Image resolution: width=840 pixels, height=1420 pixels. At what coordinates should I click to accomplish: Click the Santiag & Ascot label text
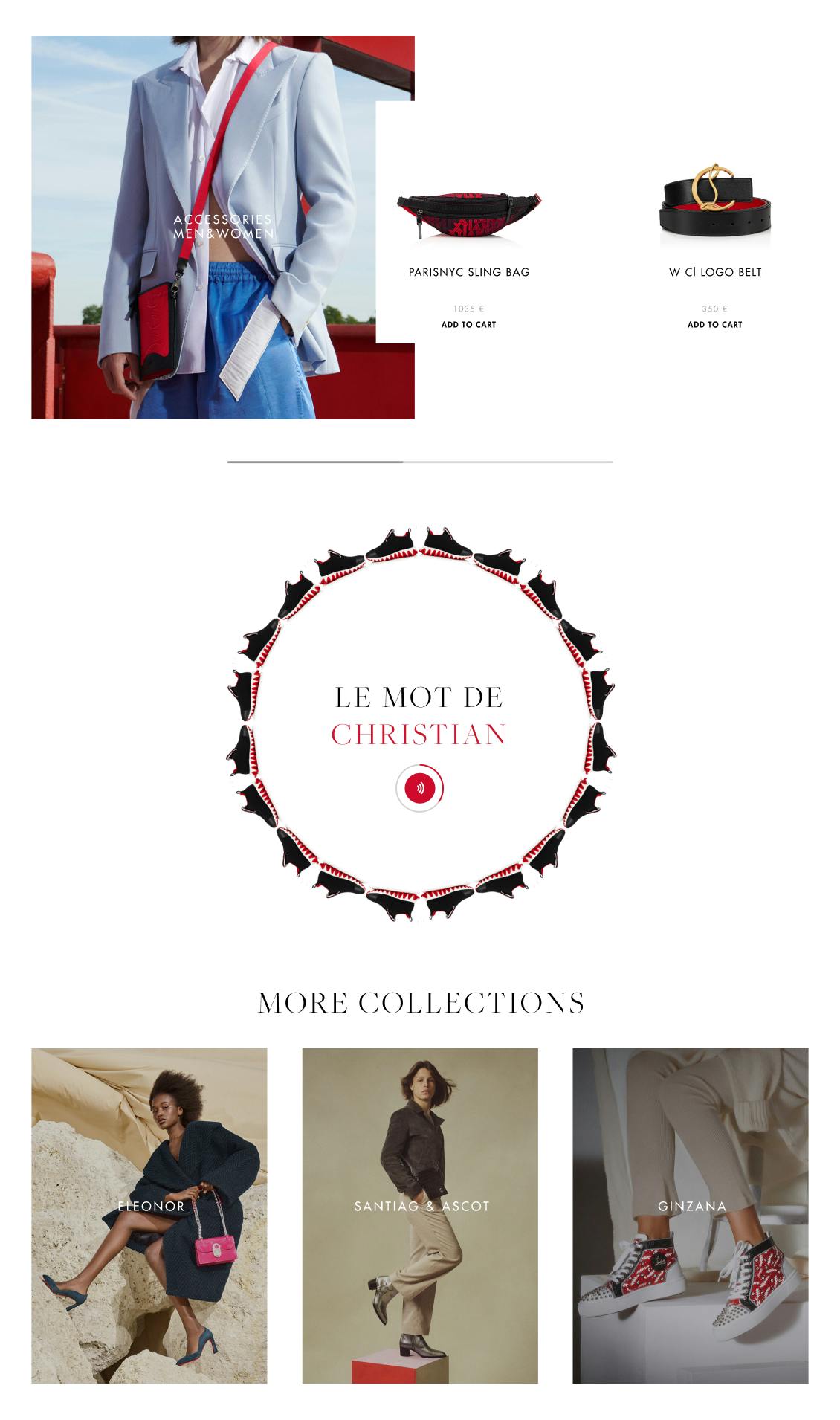click(x=422, y=1207)
